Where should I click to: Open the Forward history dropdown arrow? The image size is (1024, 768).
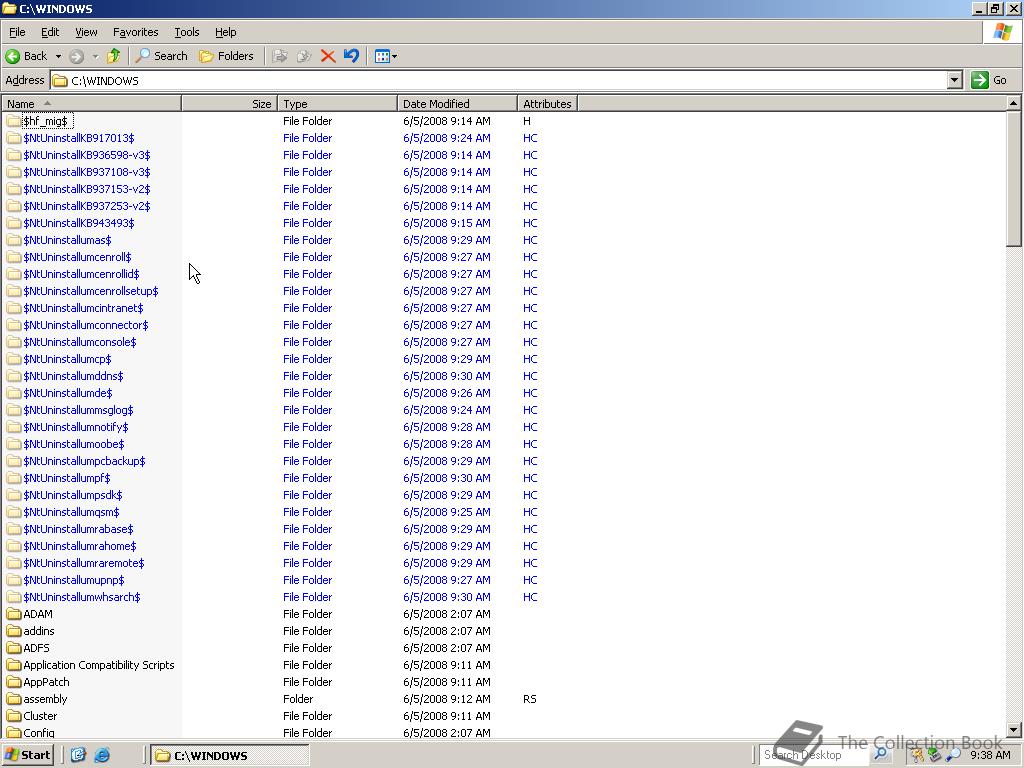click(x=95, y=56)
